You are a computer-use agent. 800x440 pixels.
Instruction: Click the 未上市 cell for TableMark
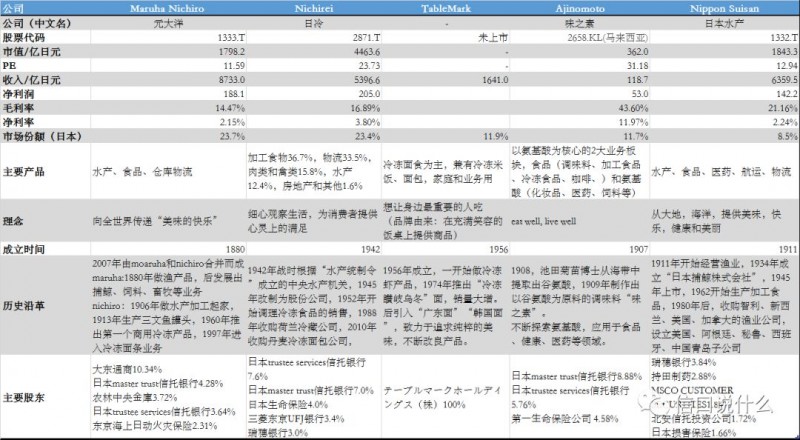(x=493, y=38)
